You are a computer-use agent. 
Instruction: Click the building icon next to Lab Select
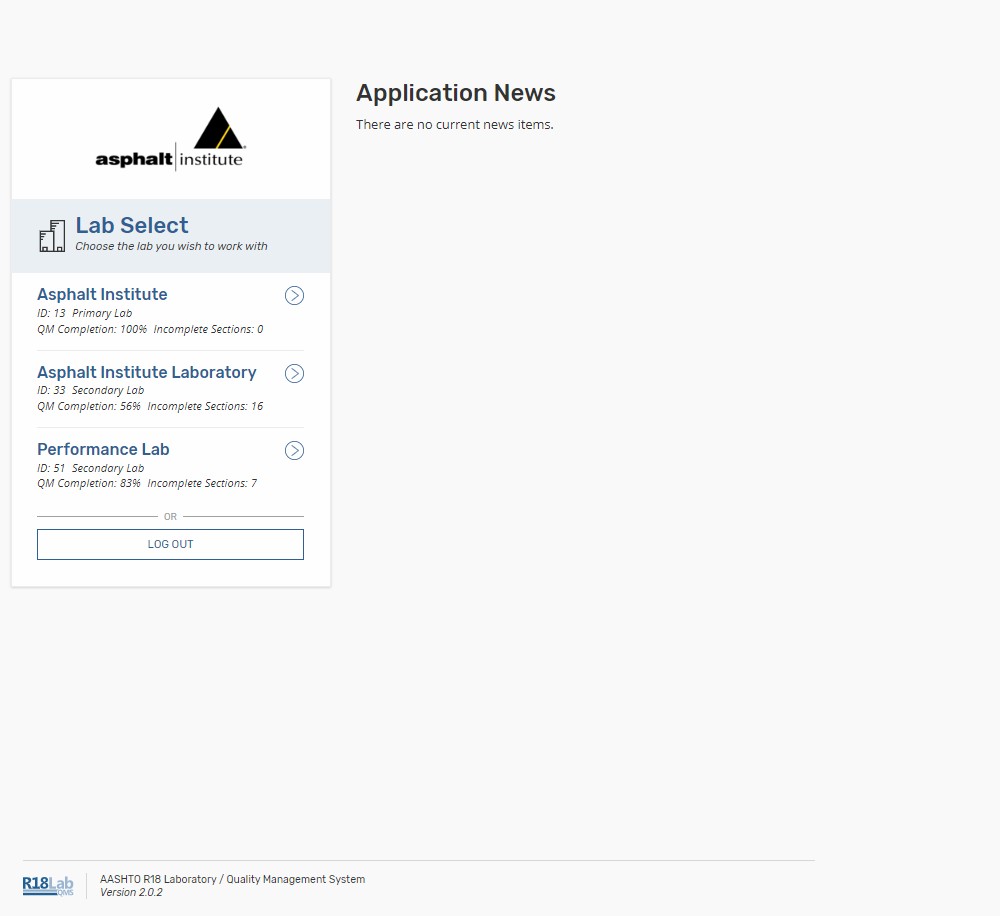pyautogui.click(x=52, y=236)
